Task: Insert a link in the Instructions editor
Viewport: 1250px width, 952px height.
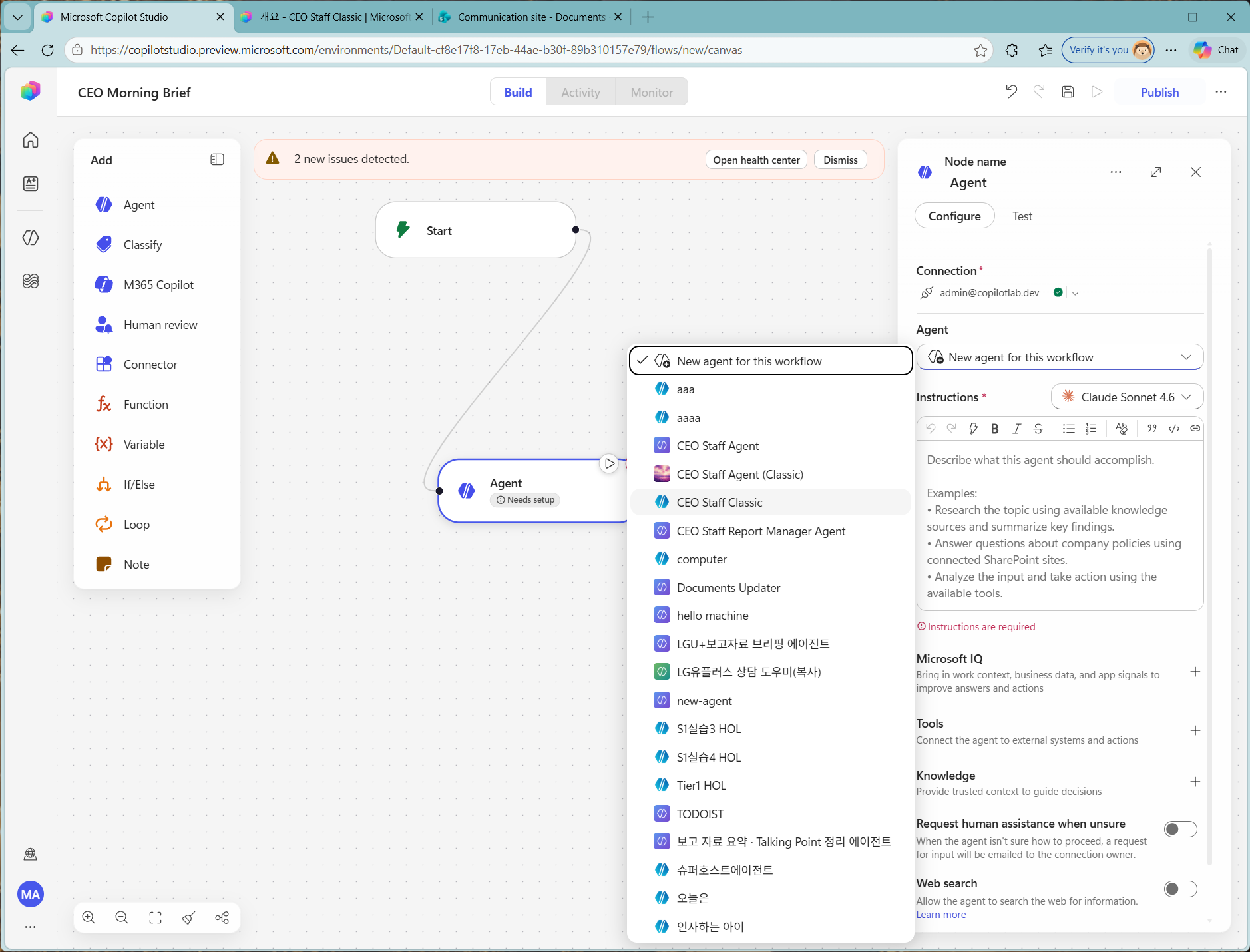Action: point(1195,429)
